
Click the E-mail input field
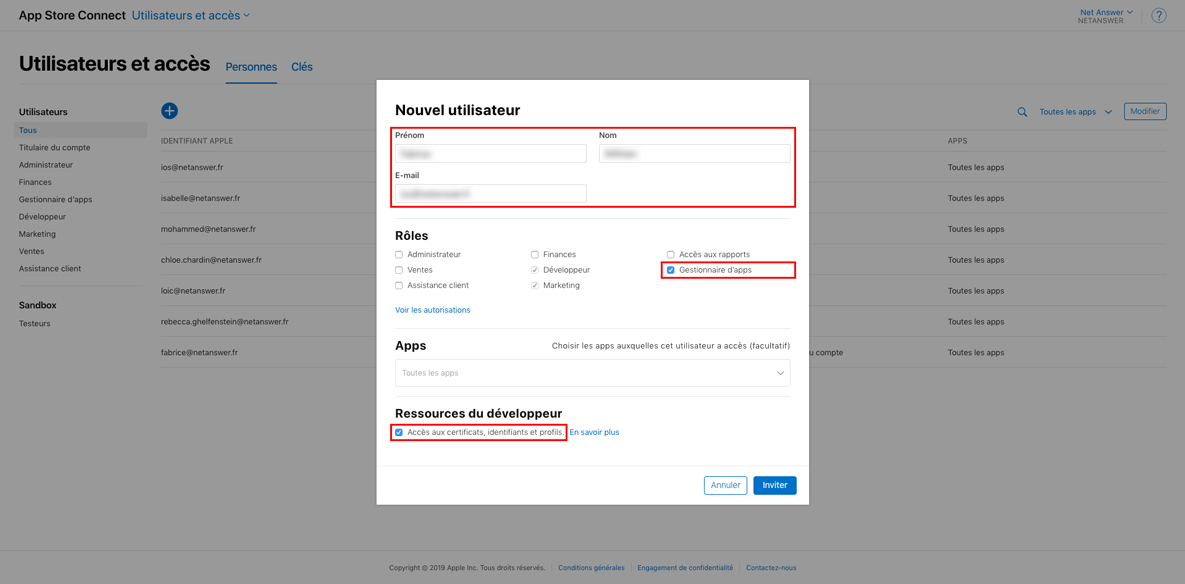491,193
